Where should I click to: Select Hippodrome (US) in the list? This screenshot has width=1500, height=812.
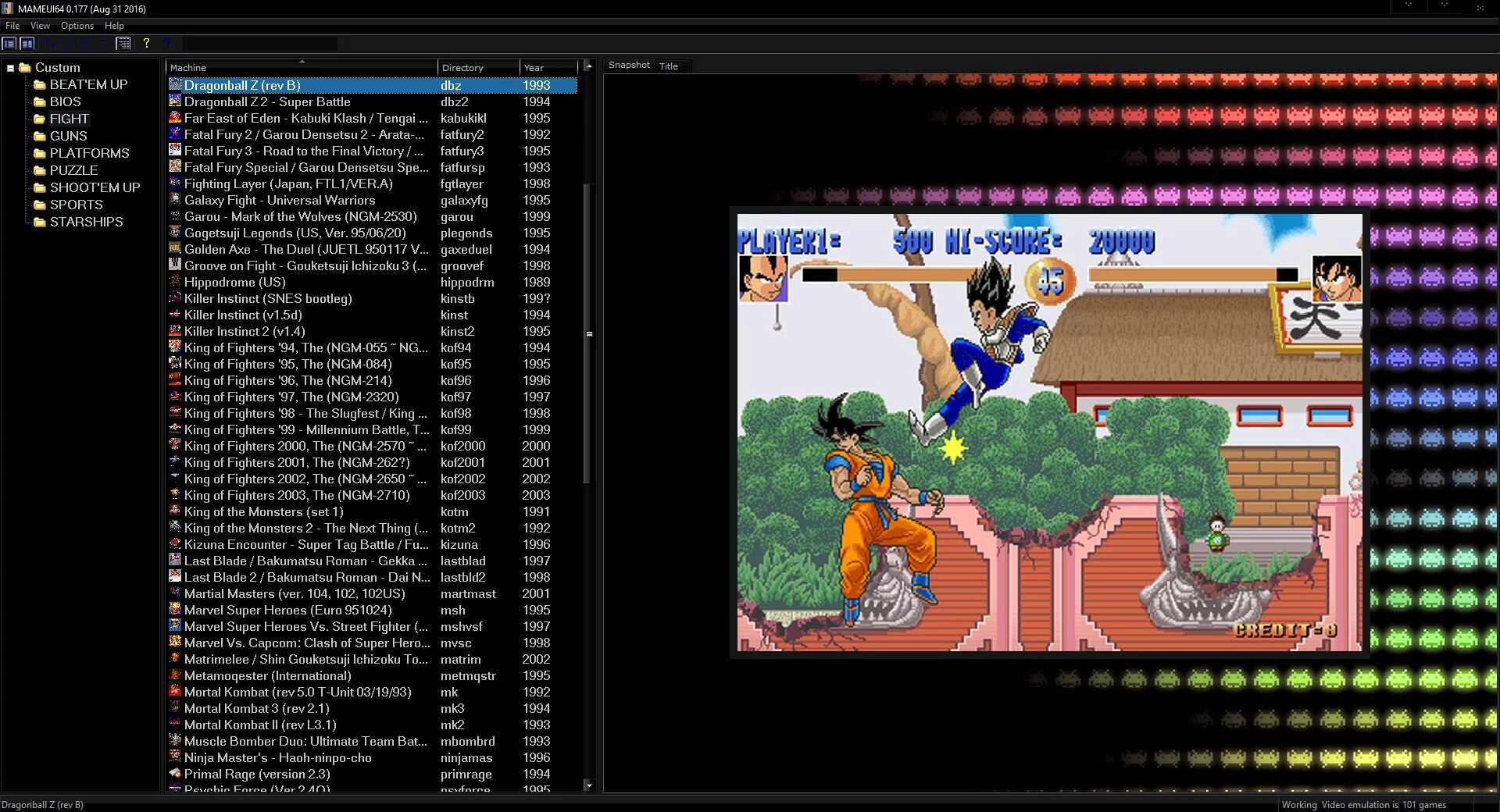tap(372, 282)
